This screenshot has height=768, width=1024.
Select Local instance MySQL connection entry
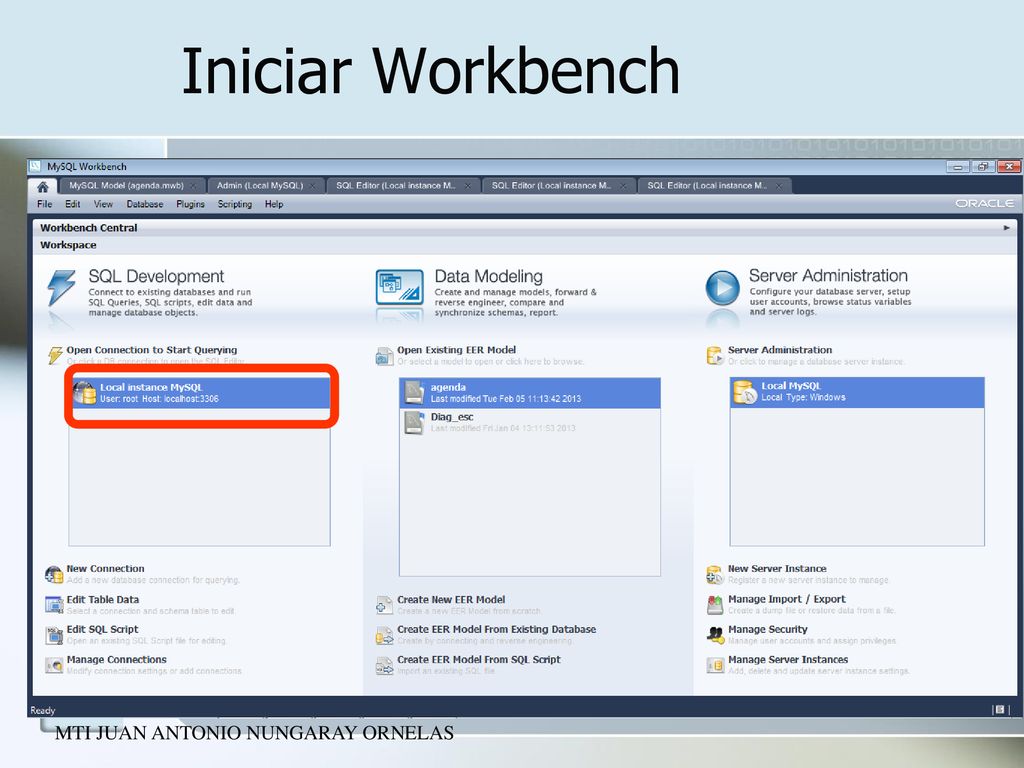tap(200, 392)
